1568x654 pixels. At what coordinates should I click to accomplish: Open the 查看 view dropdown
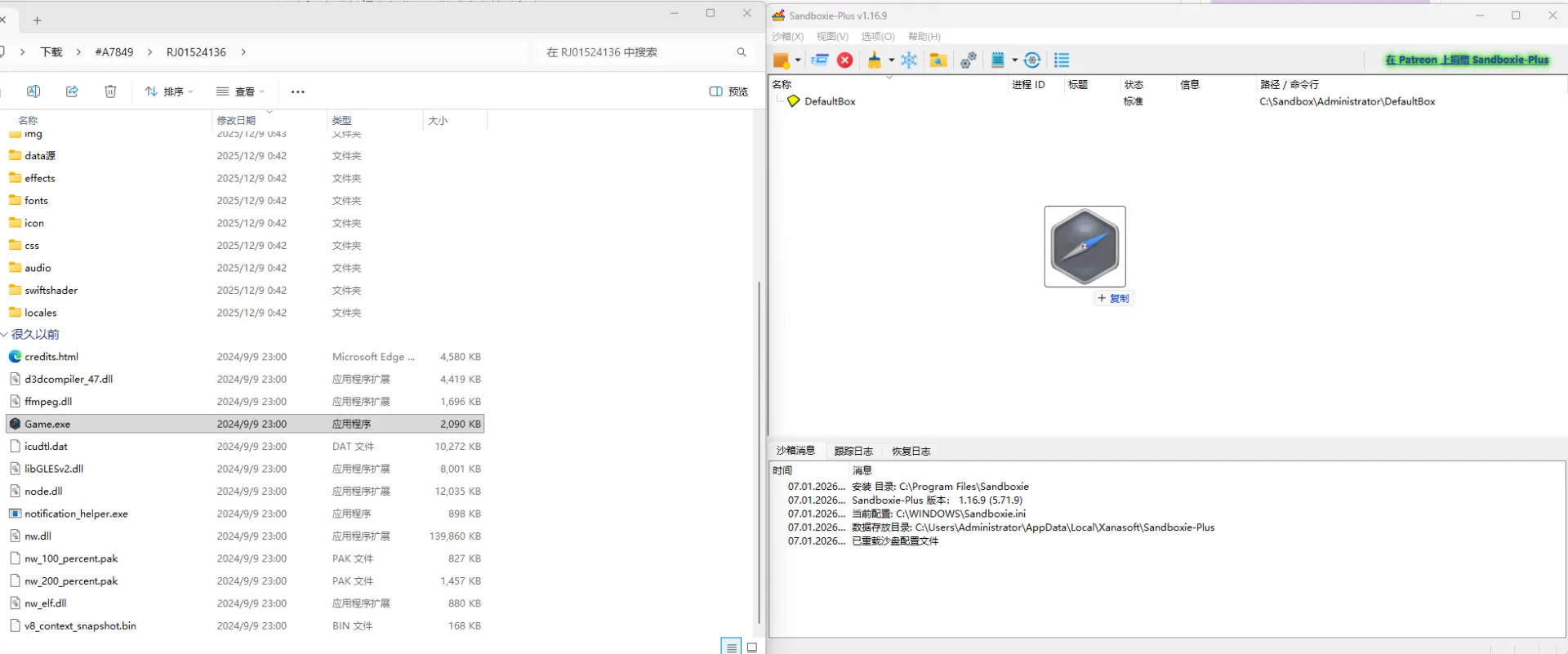point(240,91)
